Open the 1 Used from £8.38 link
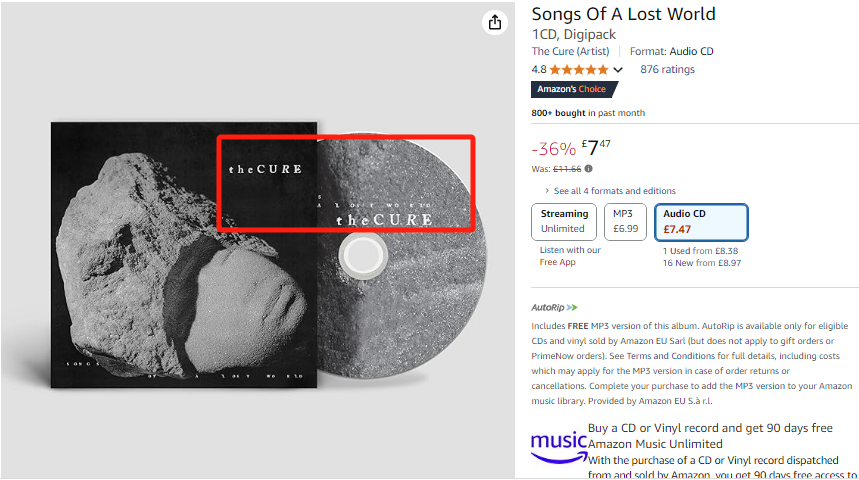Image resolution: width=859 pixels, height=480 pixels. tap(700, 250)
